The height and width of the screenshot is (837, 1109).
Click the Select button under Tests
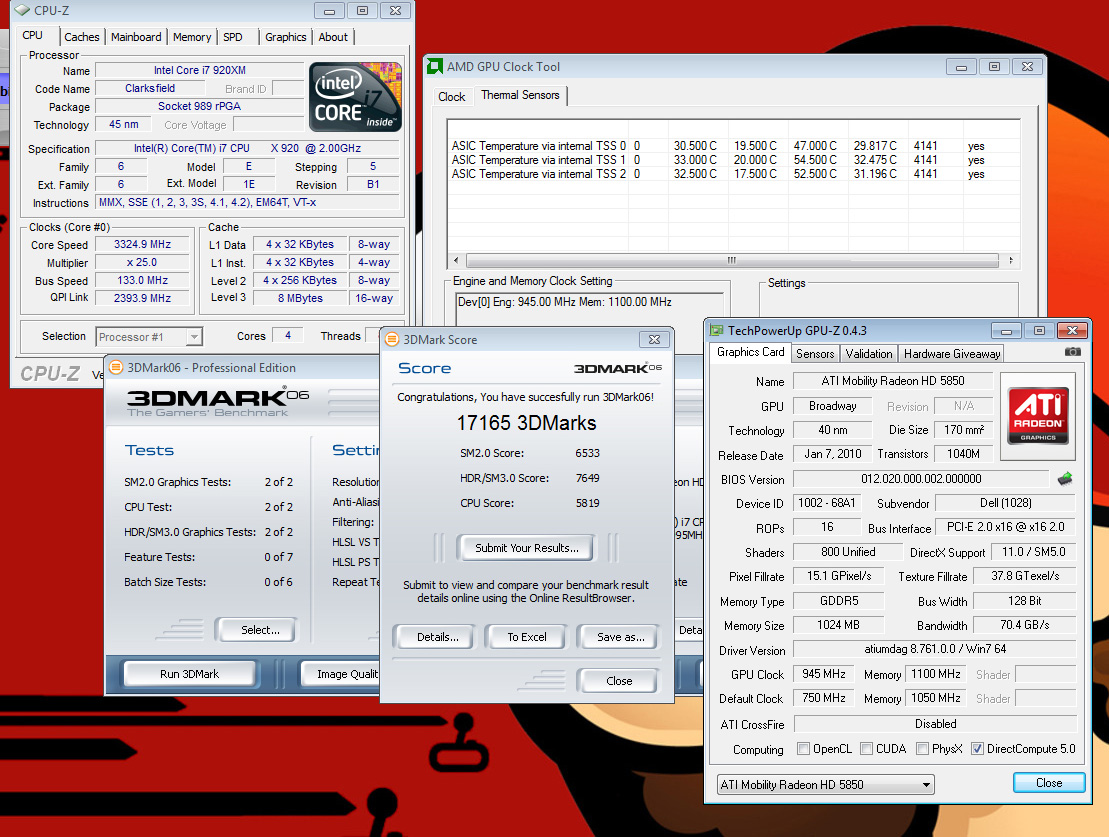[257, 630]
